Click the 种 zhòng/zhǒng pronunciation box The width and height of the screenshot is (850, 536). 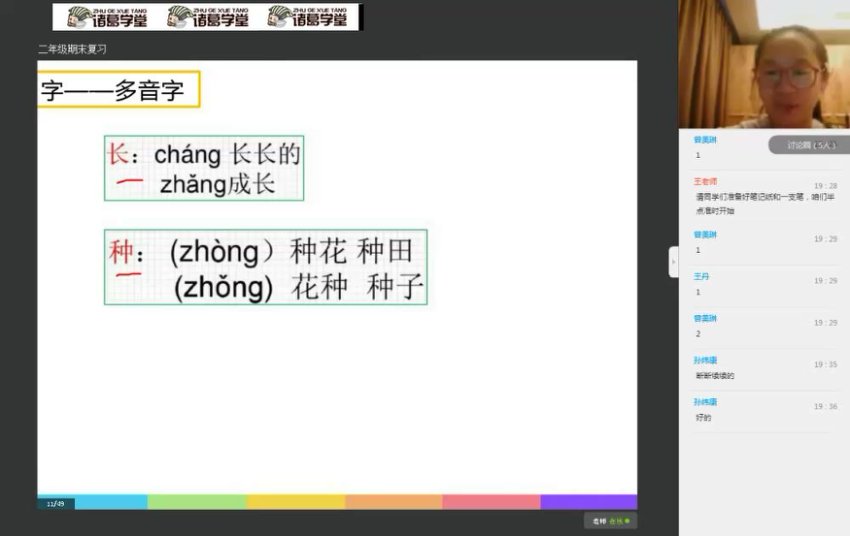point(266,267)
